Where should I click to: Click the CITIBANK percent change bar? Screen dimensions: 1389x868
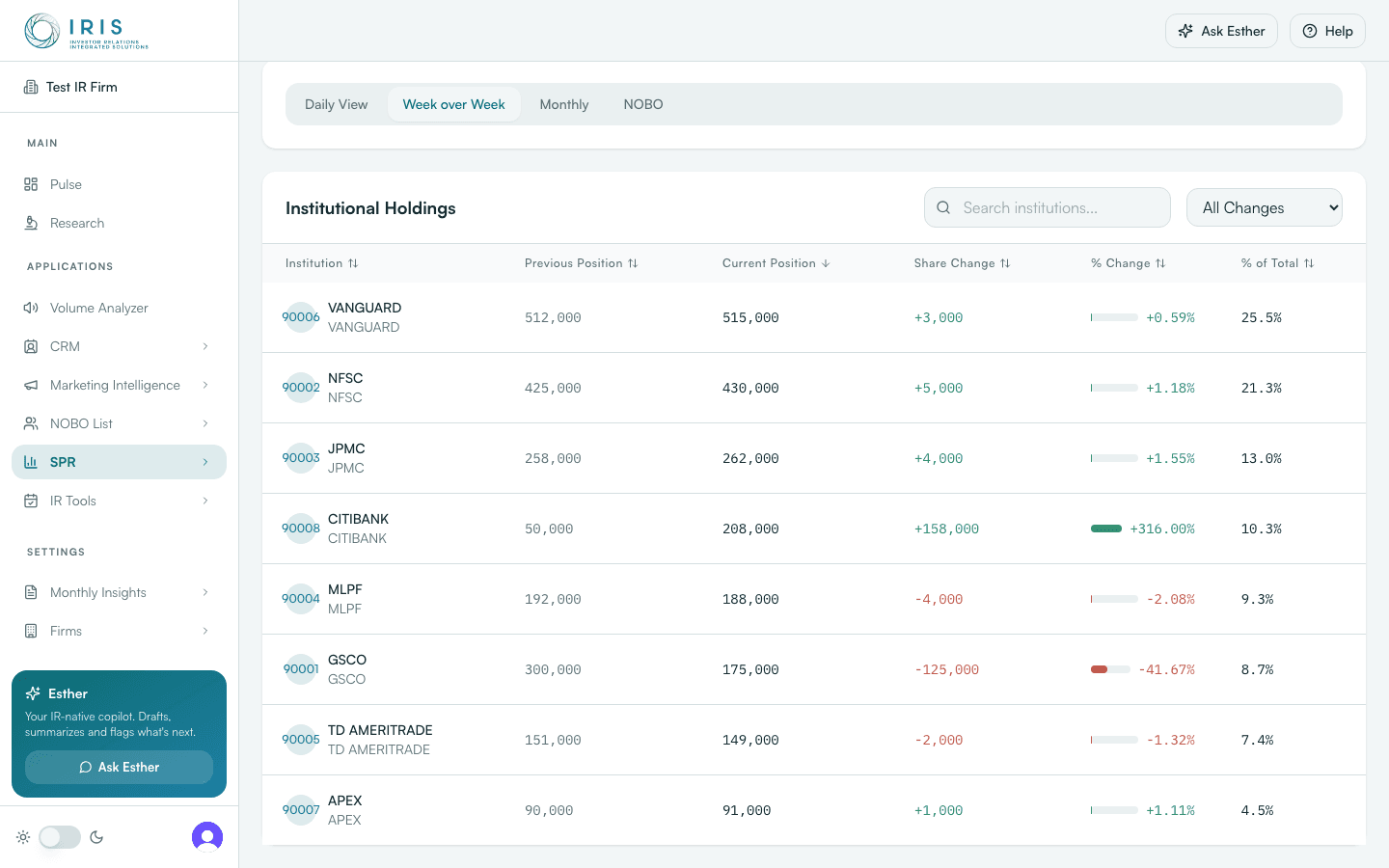pos(1106,529)
